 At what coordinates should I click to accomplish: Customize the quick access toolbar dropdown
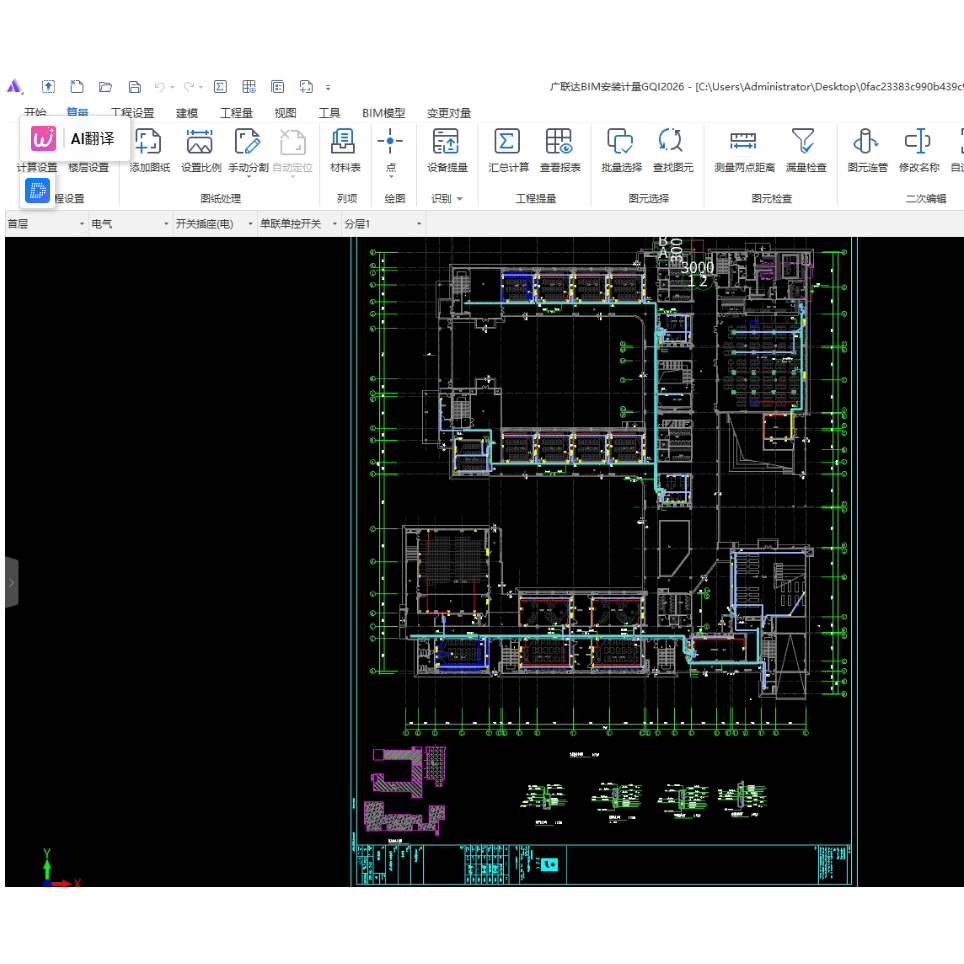(328, 87)
